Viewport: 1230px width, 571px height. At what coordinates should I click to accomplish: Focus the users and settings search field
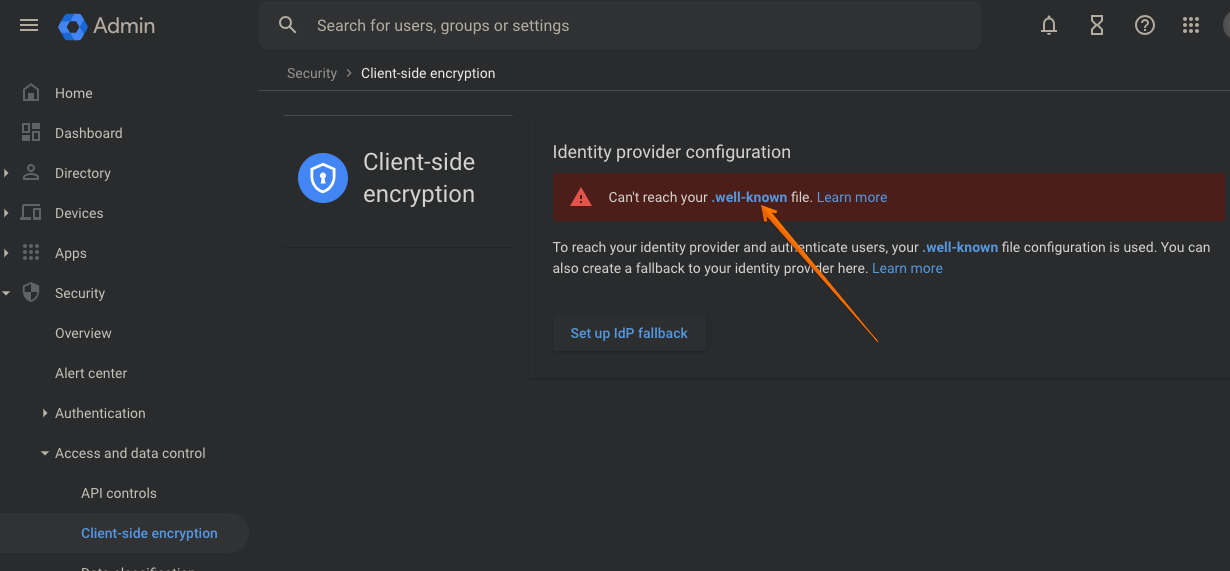[620, 26]
